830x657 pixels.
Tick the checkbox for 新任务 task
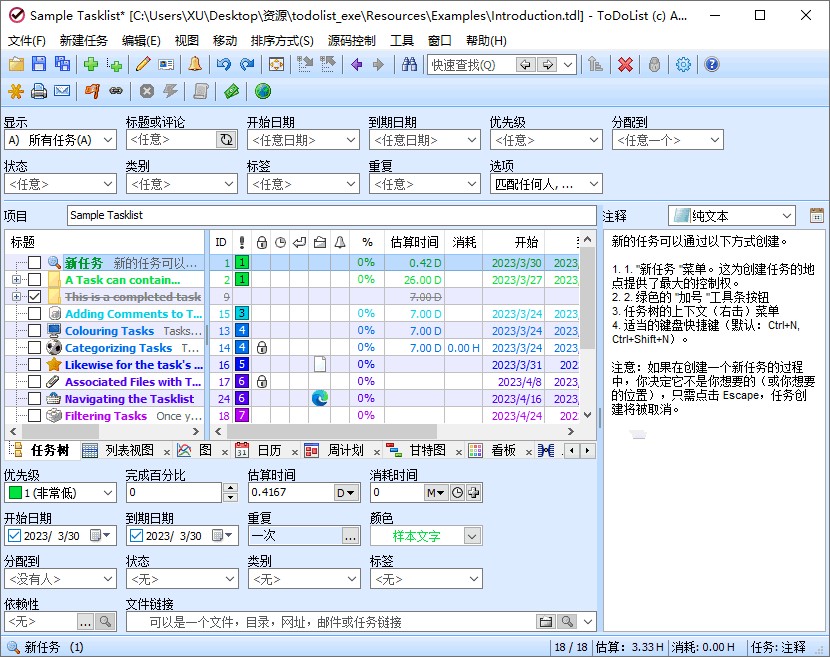pyautogui.click(x=34, y=263)
